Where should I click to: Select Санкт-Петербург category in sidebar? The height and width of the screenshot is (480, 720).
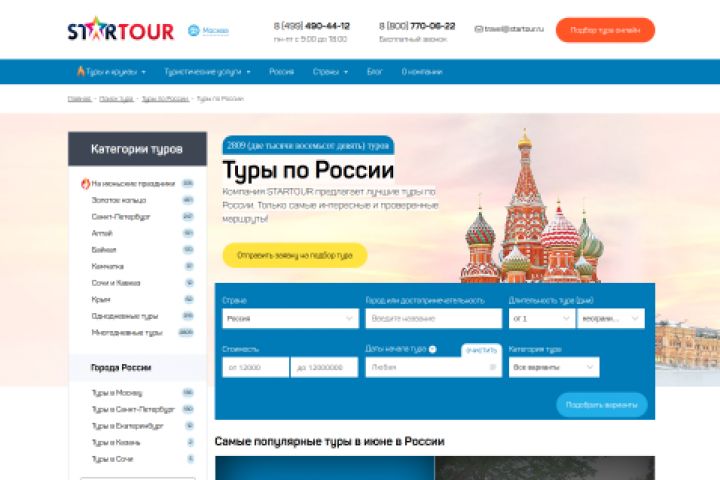tap(121, 216)
